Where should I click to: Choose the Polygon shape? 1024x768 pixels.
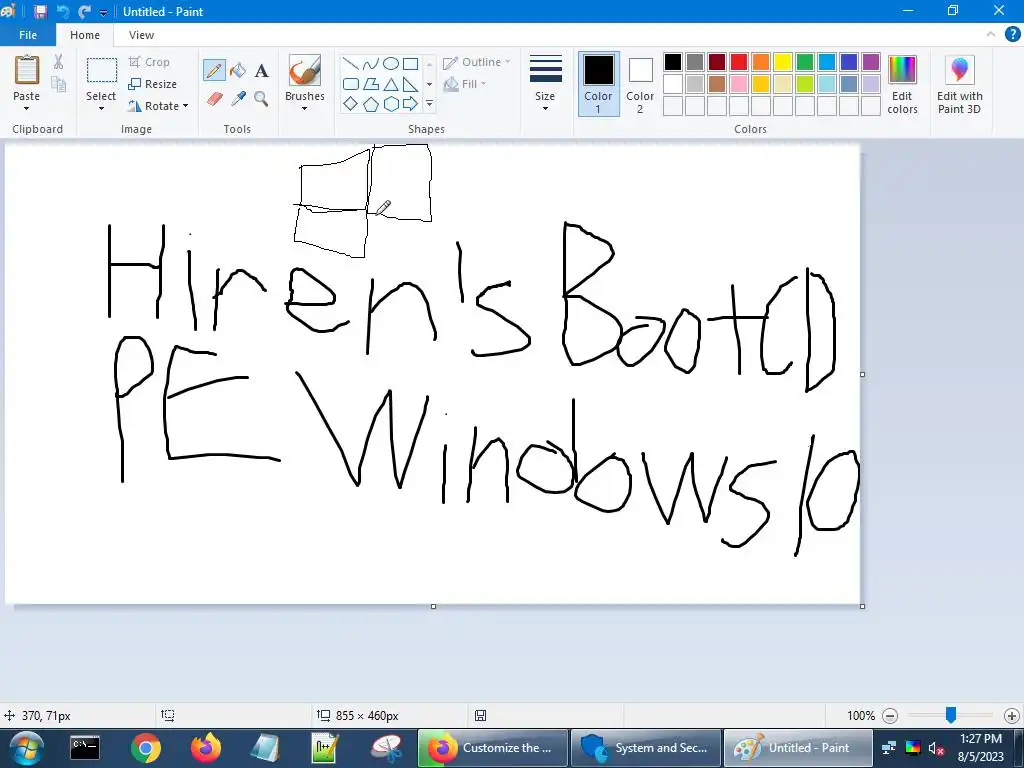coord(370,84)
